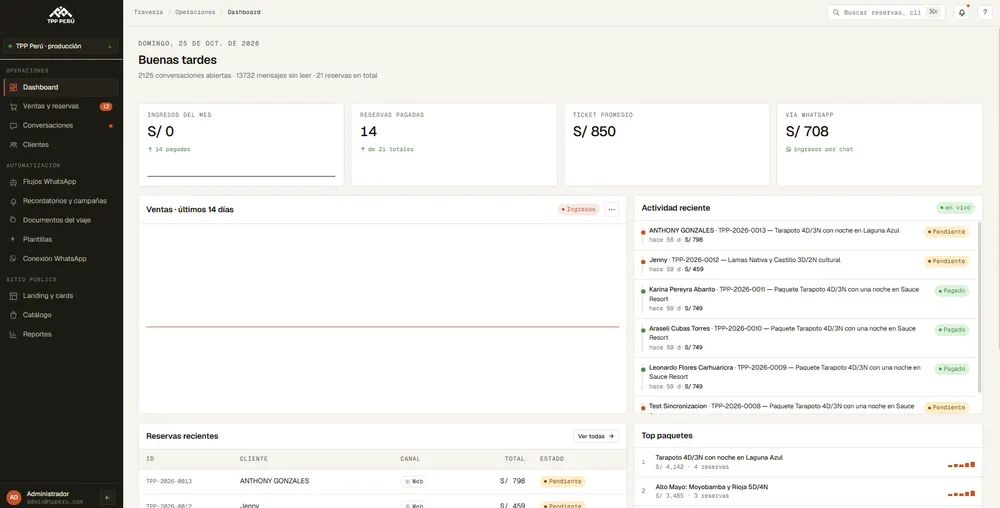Open Ventas y reservas section

[61, 106]
